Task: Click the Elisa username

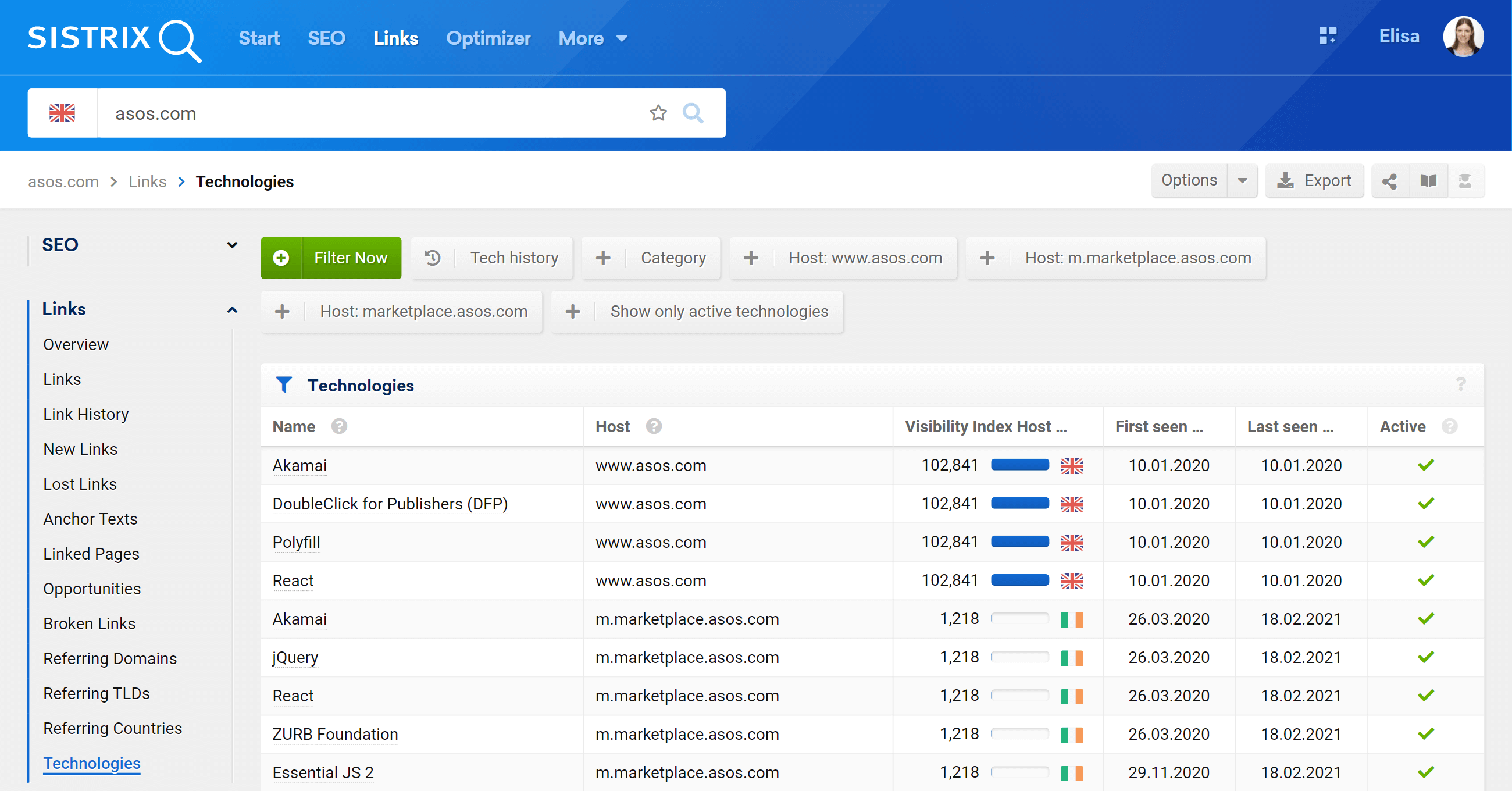Action: tap(1399, 37)
